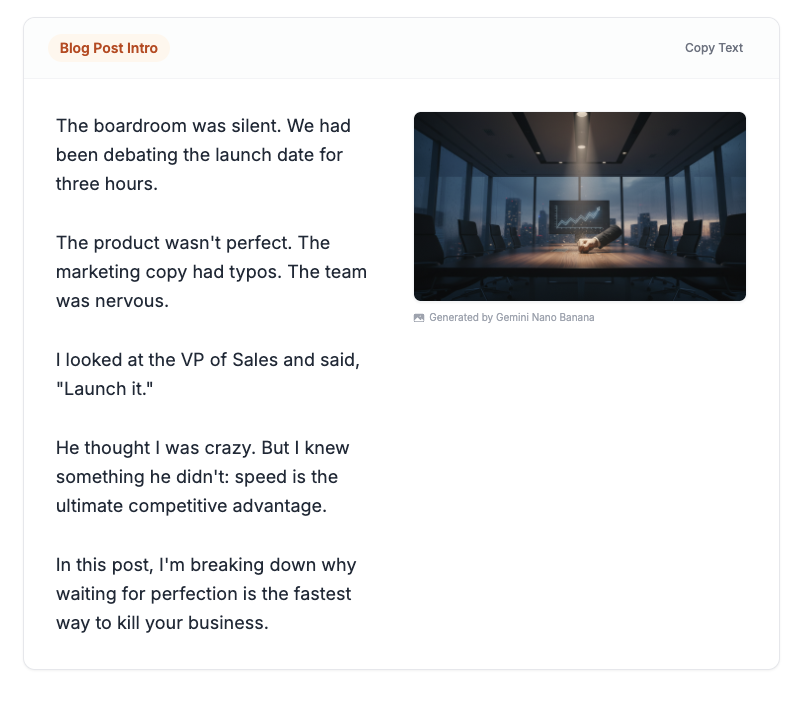The height and width of the screenshot is (704, 810).
Task: Select the Blog Post Intro pill label
Action: click(x=108, y=47)
